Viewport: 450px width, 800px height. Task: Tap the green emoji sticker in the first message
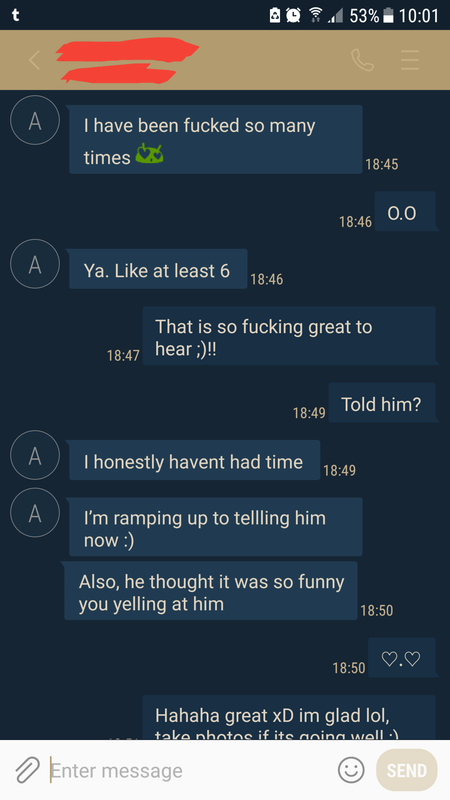point(149,154)
